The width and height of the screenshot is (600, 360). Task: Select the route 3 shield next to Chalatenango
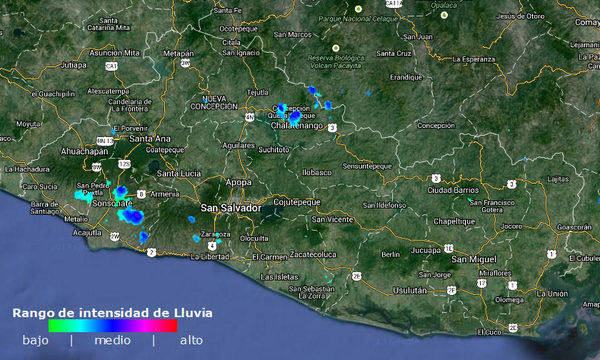(332, 128)
